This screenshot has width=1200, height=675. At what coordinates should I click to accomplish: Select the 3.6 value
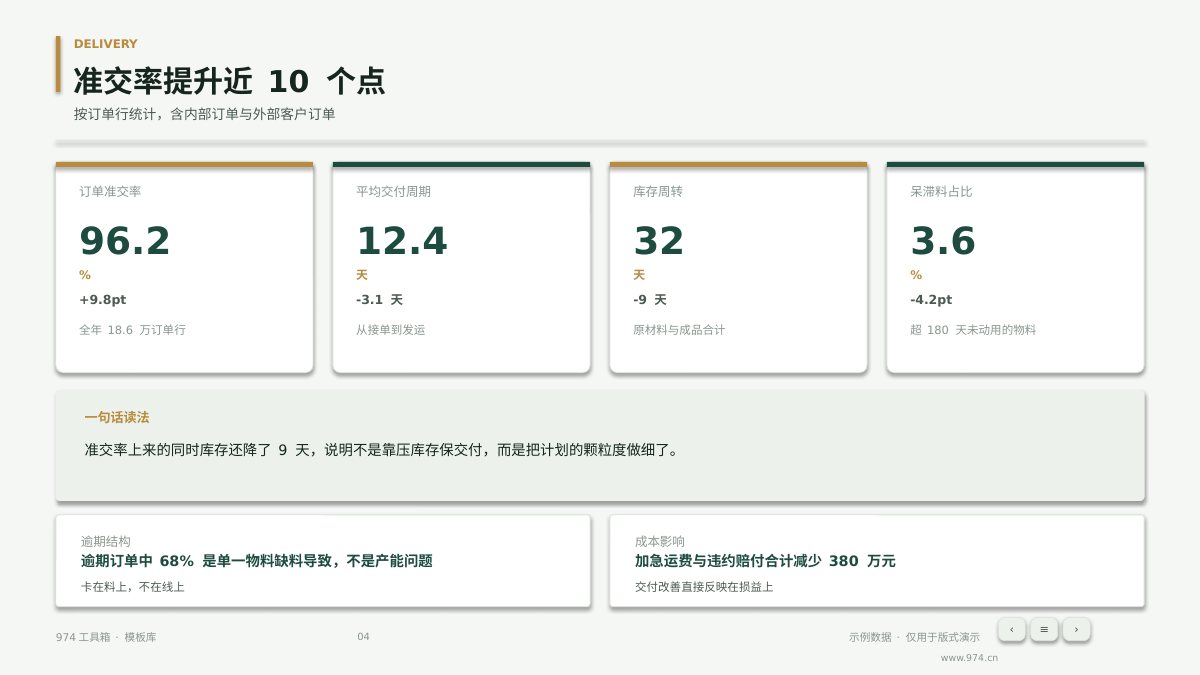point(943,241)
